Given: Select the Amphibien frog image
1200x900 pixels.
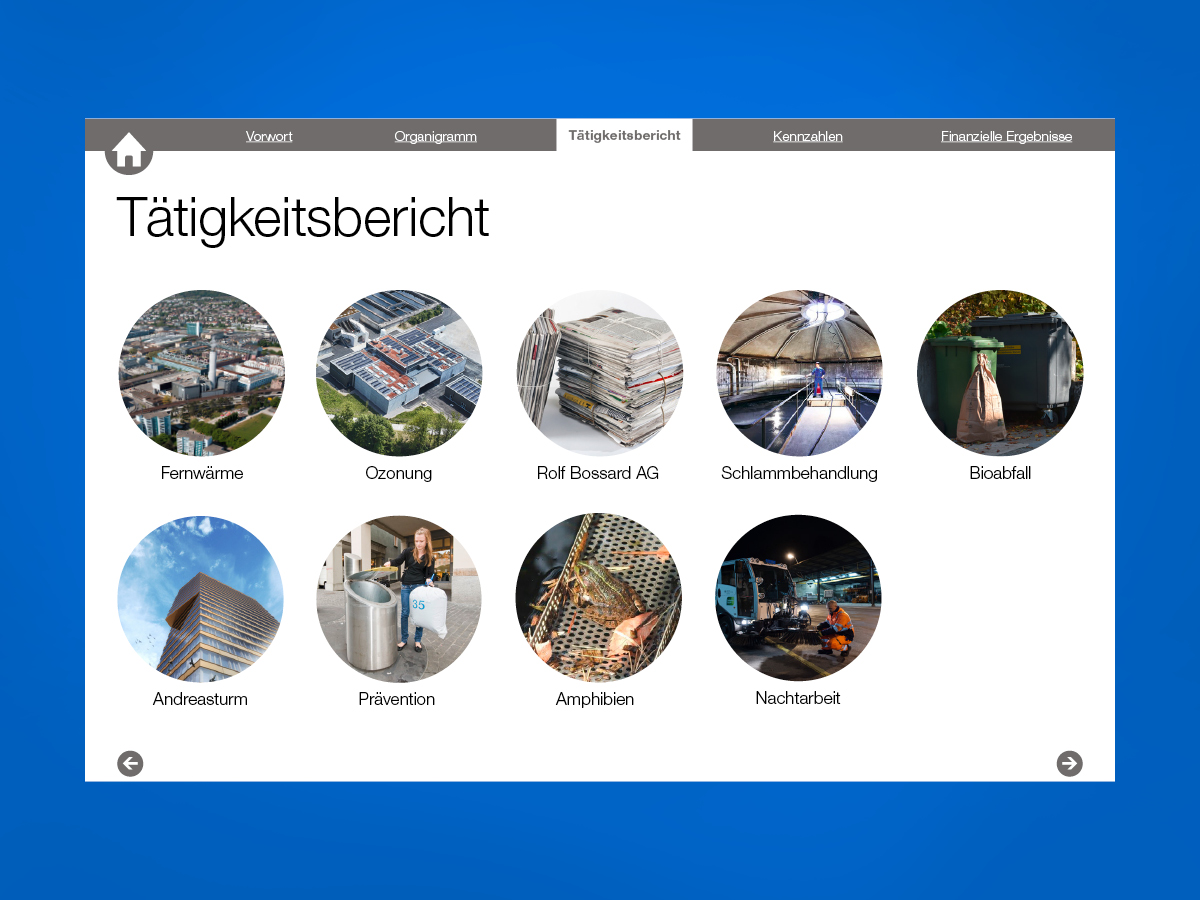Looking at the screenshot, I should [x=598, y=598].
